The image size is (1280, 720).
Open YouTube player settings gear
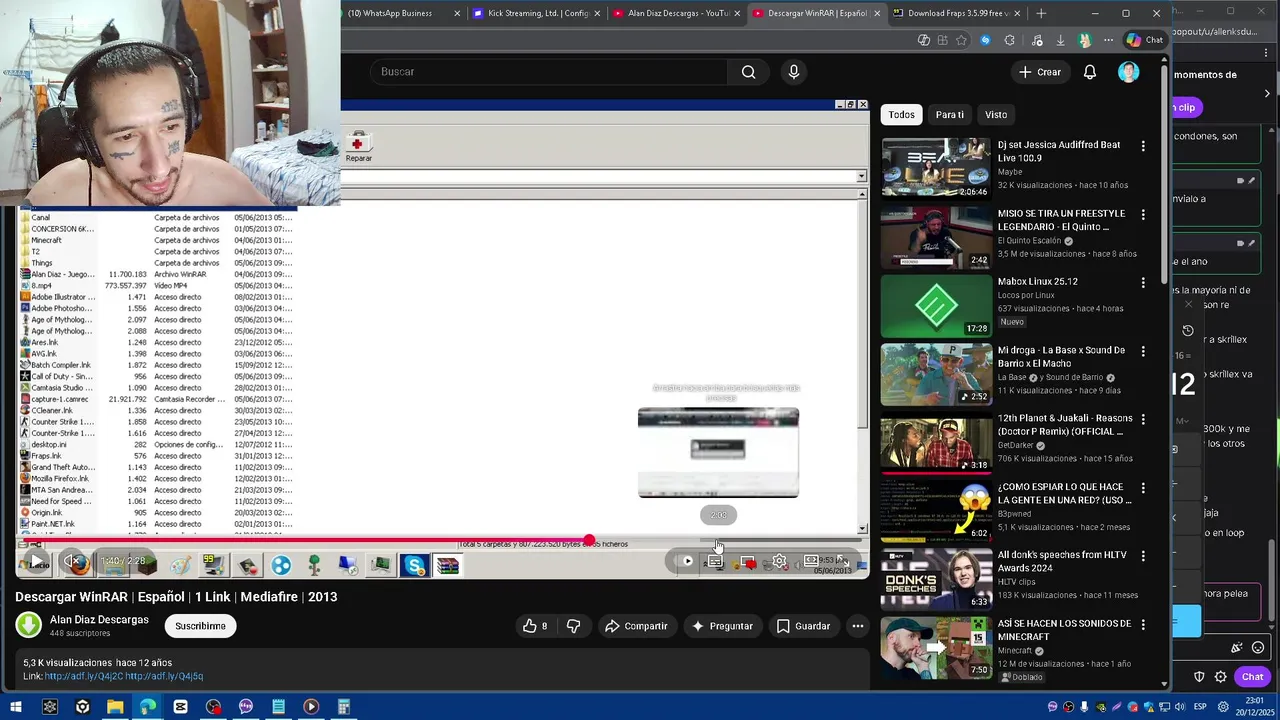point(779,562)
